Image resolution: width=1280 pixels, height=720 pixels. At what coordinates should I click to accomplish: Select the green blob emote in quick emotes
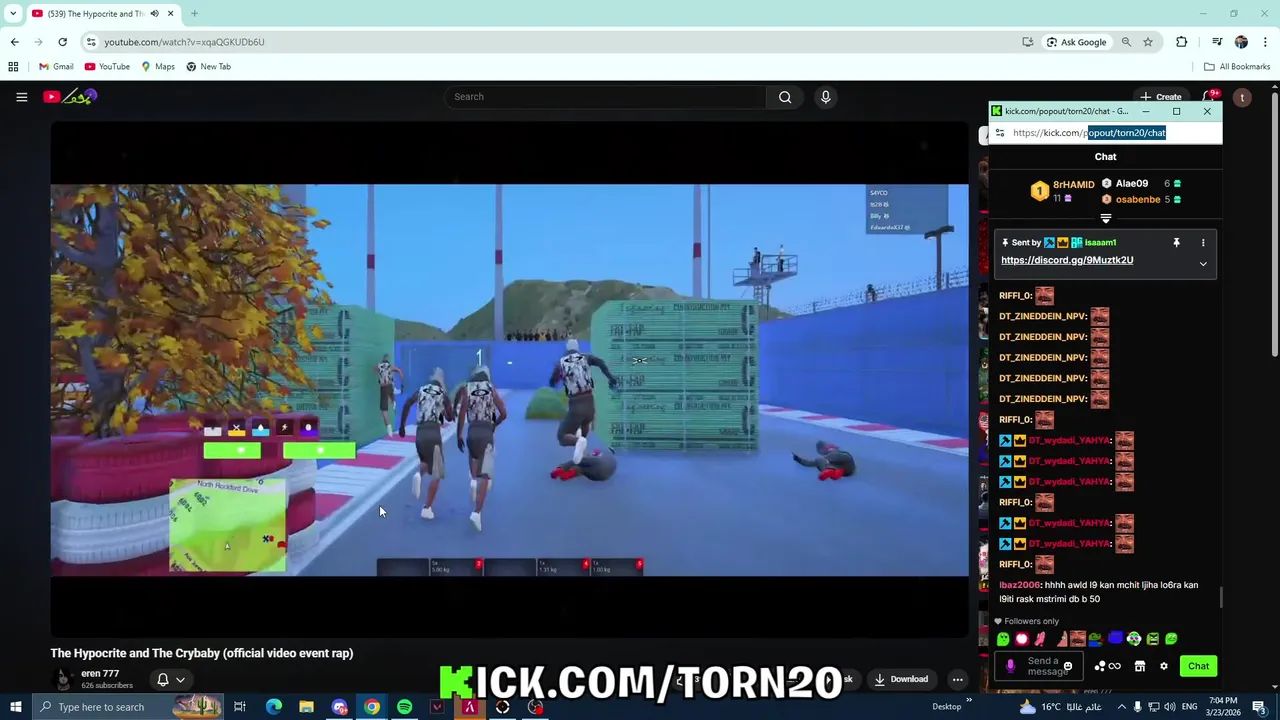click(1003, 639)
